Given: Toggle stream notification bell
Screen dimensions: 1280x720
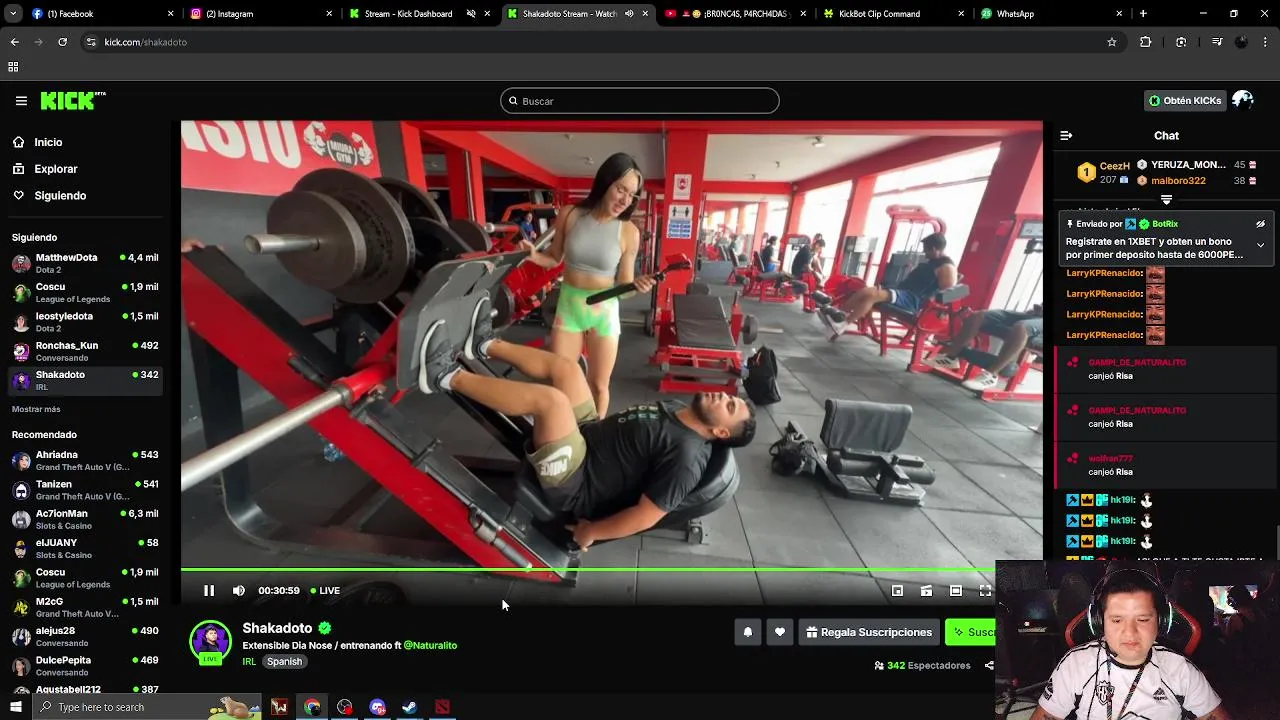Looking at the screenshot, I should pos(747,632).
